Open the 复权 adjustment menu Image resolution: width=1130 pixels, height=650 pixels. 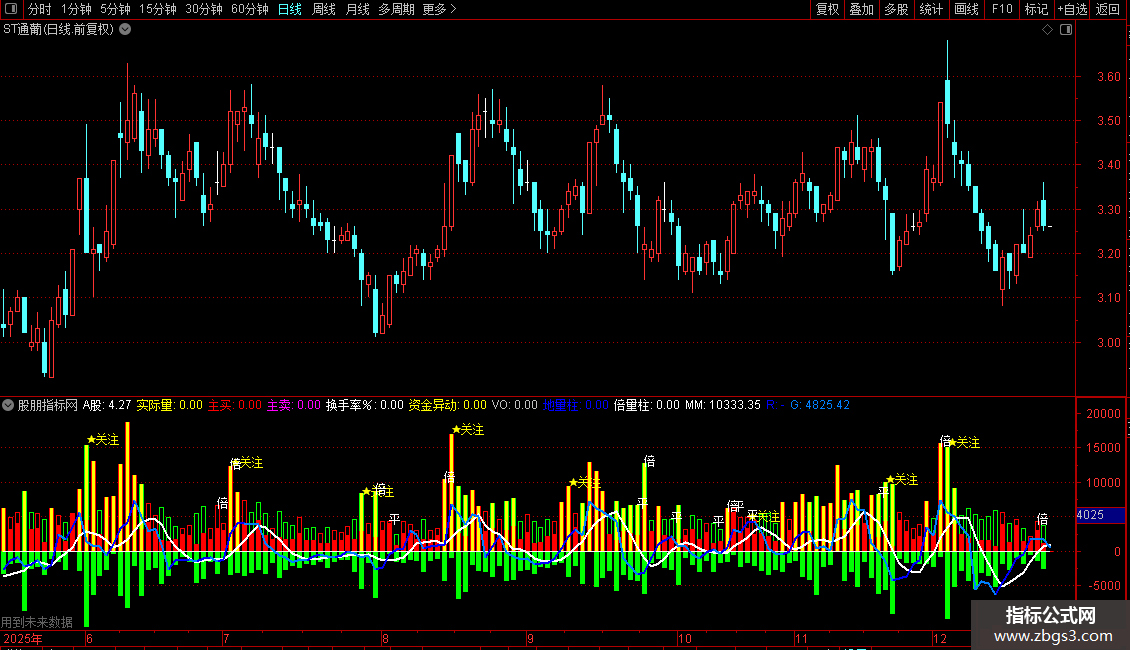(827, 9)
